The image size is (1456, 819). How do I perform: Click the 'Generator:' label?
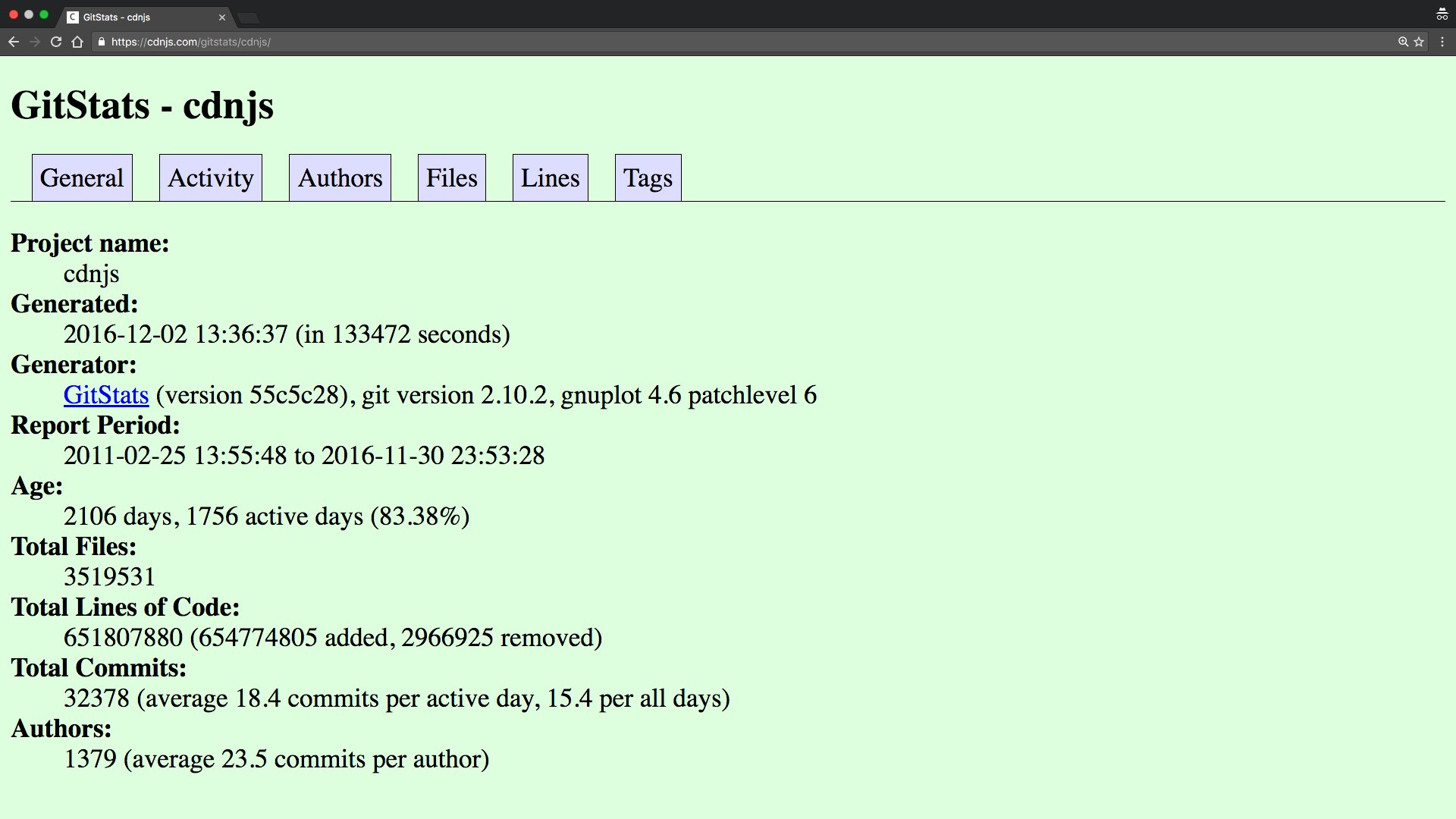click(74, 365)
